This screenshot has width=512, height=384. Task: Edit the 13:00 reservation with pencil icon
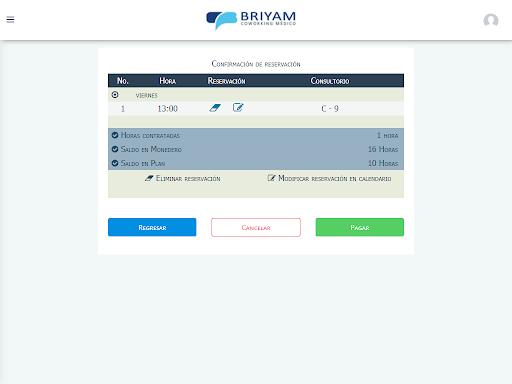pos(238,107)
